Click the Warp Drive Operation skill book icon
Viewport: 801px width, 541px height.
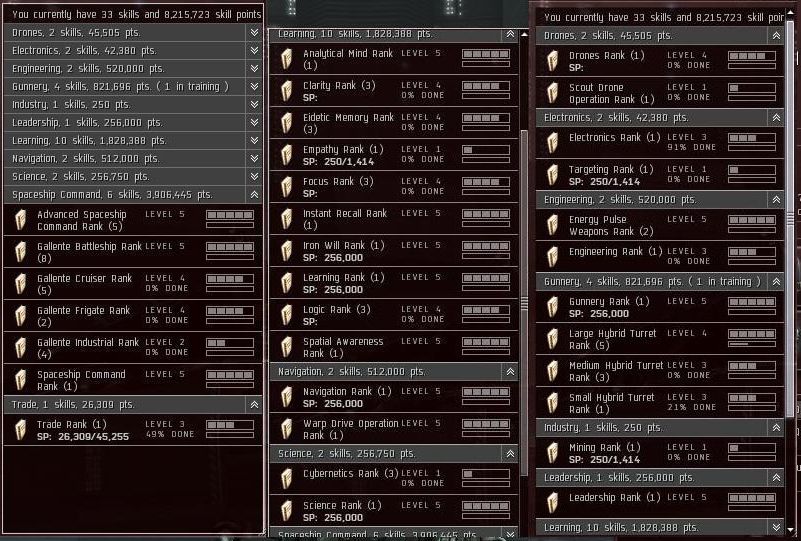(x=287, y=429)
